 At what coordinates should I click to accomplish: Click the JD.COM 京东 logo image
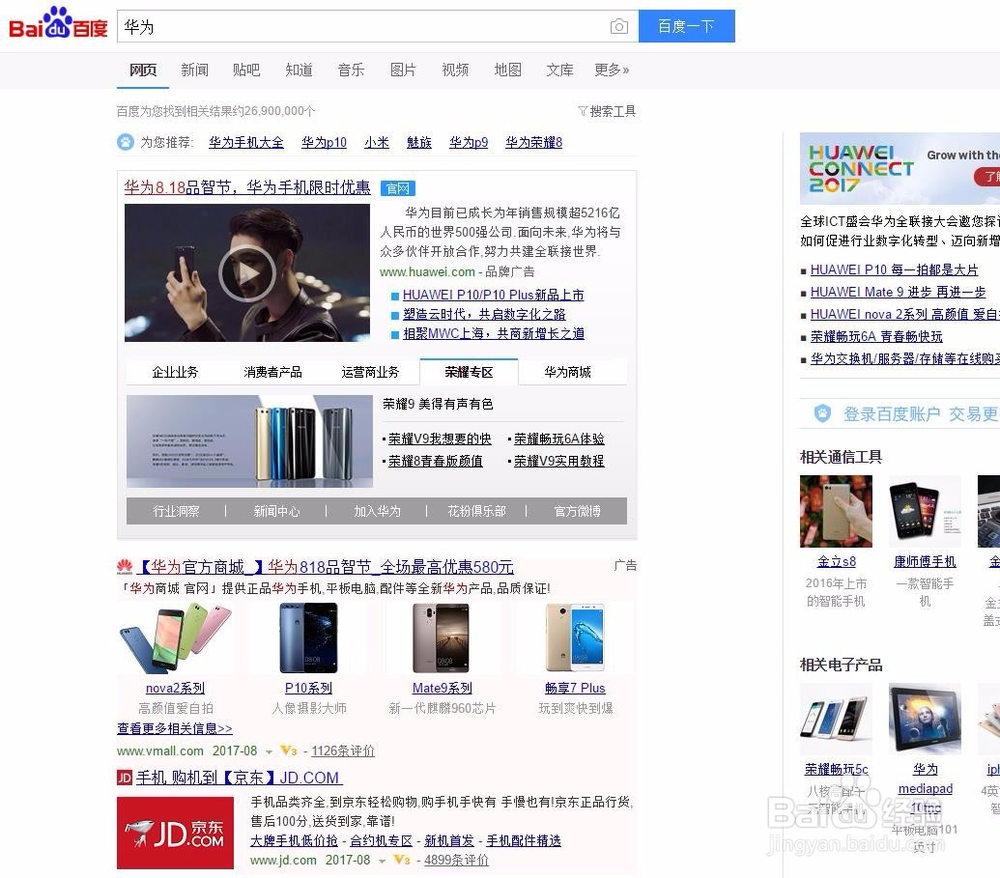pyautogui.click(x=175, y=832)
